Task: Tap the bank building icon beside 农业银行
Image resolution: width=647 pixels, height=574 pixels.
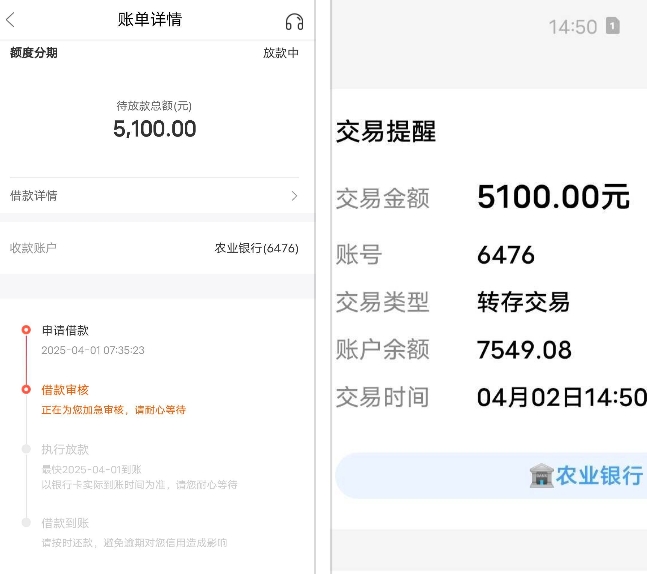Action: point(541,475)
